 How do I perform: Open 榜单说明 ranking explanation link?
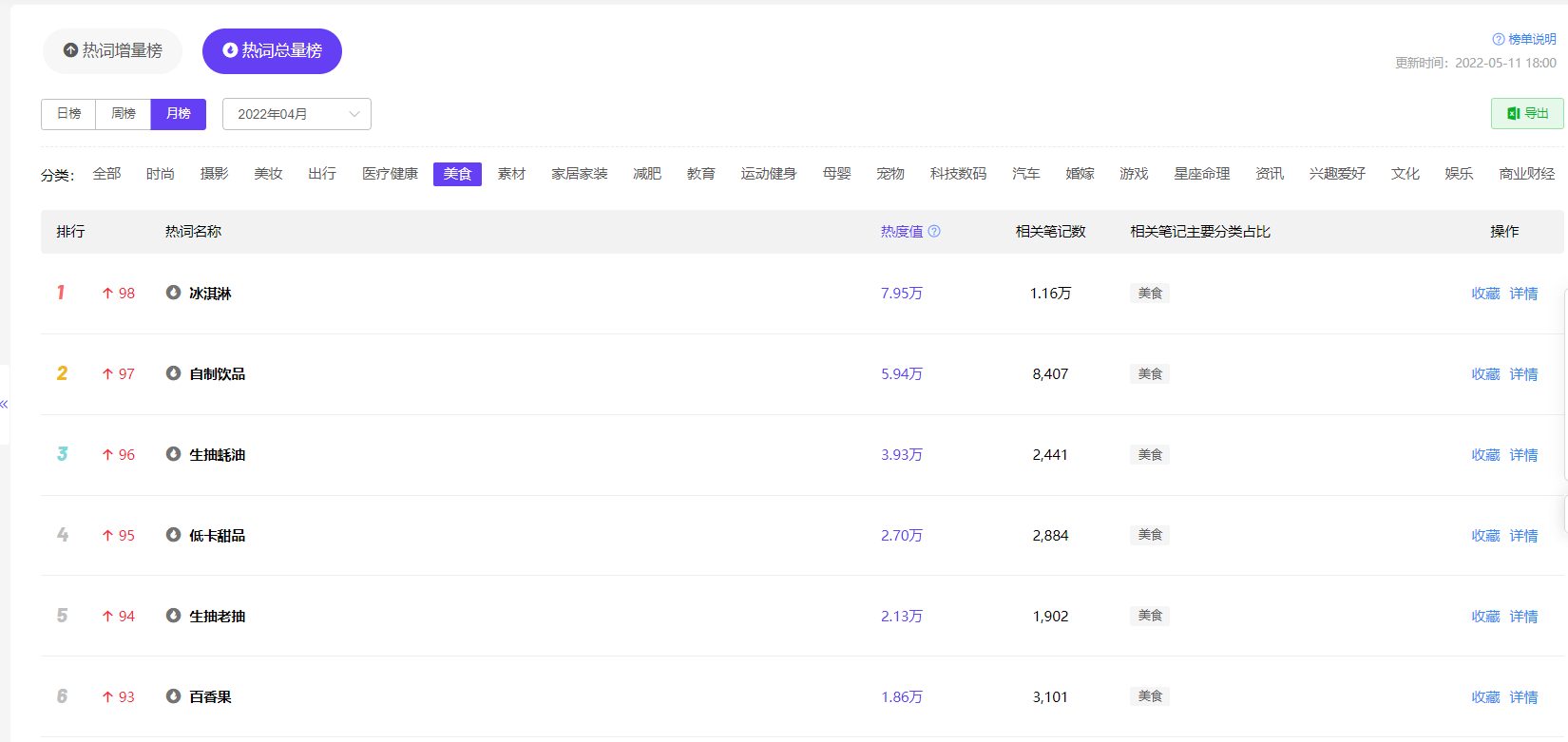coord(1532,39)
